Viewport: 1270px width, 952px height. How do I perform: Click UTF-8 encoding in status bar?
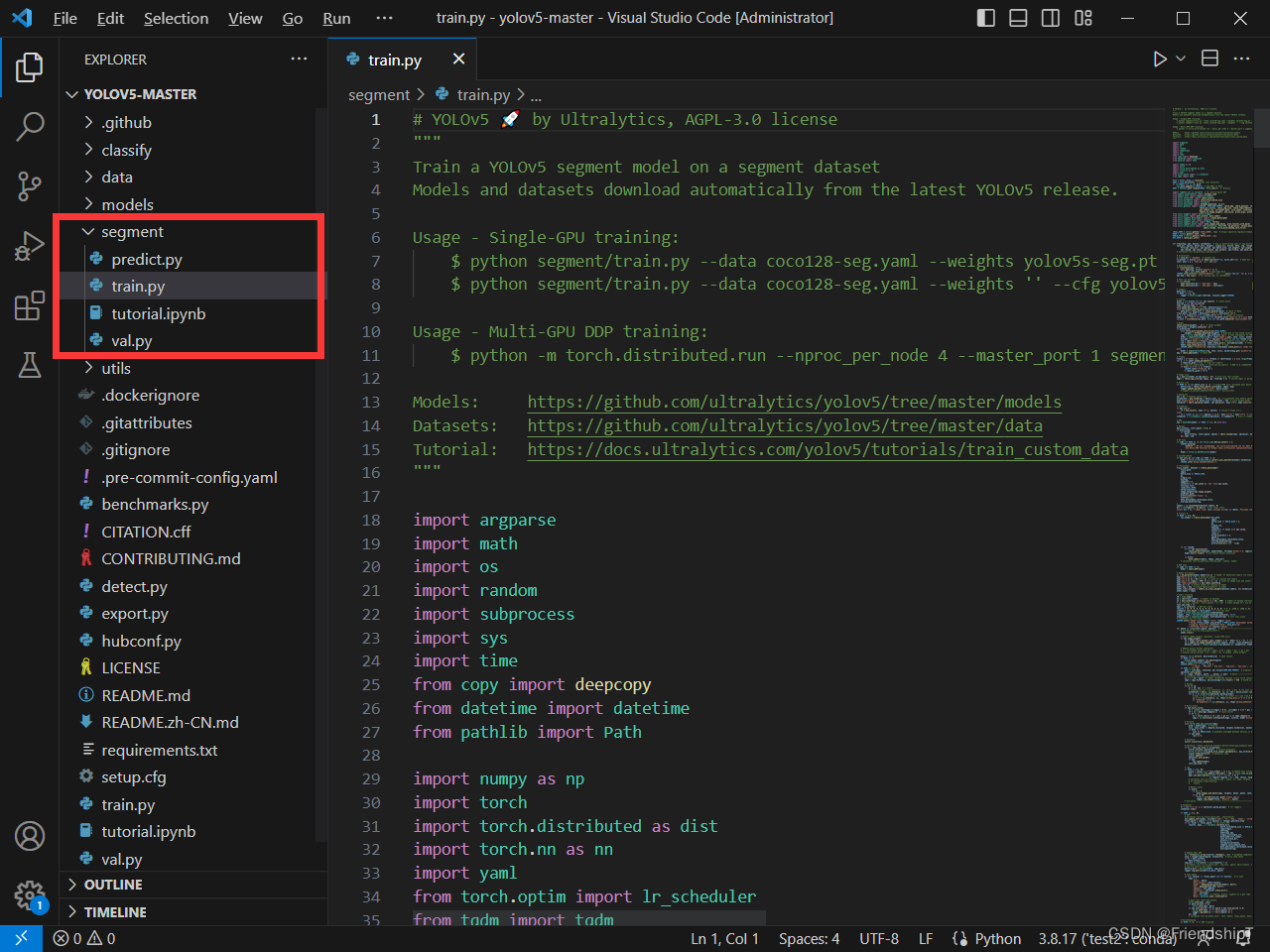(879, 938)
